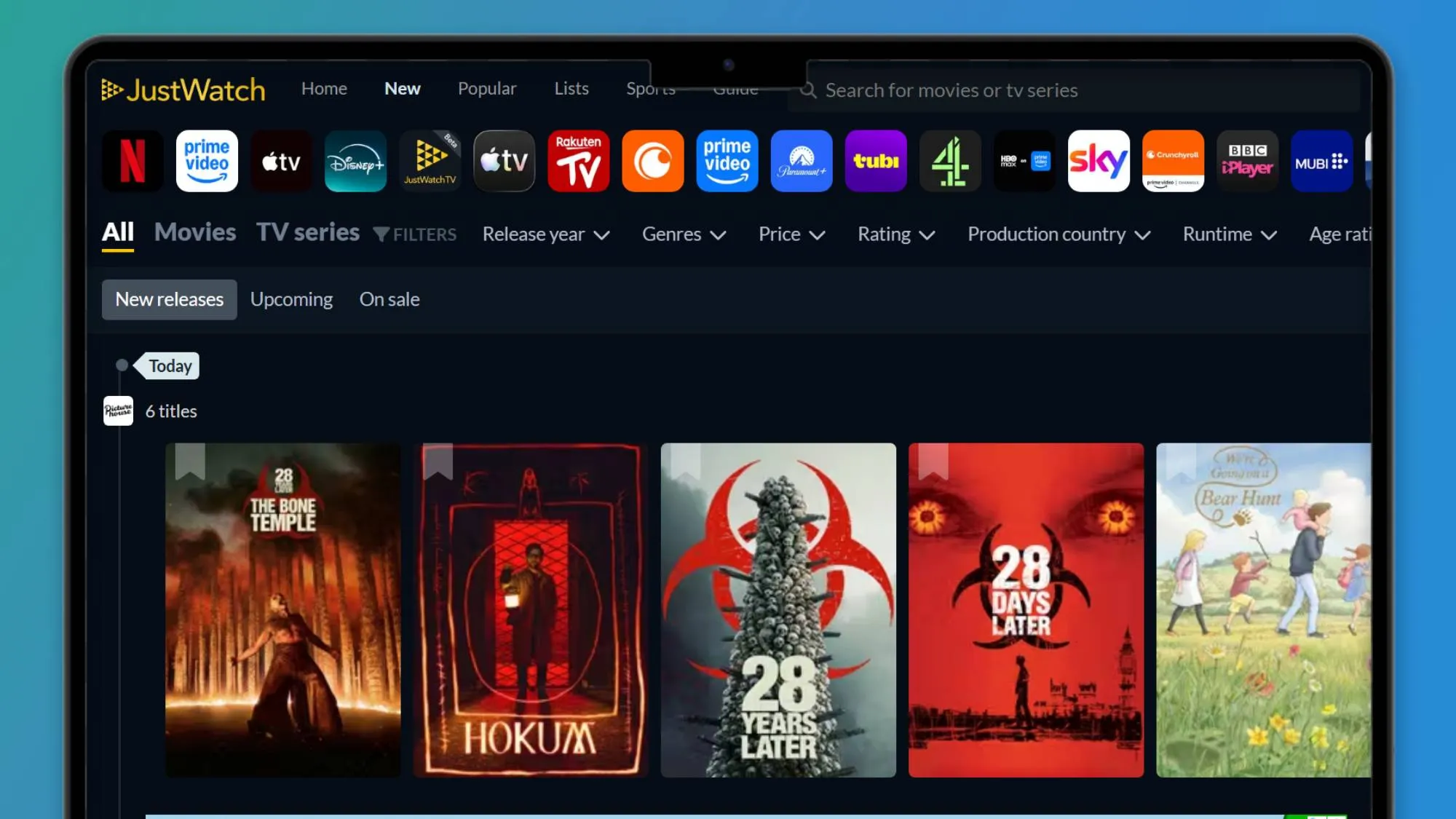
Task: Choose the Disney+ streaming service icon
Action: click(x=355, y=161)
